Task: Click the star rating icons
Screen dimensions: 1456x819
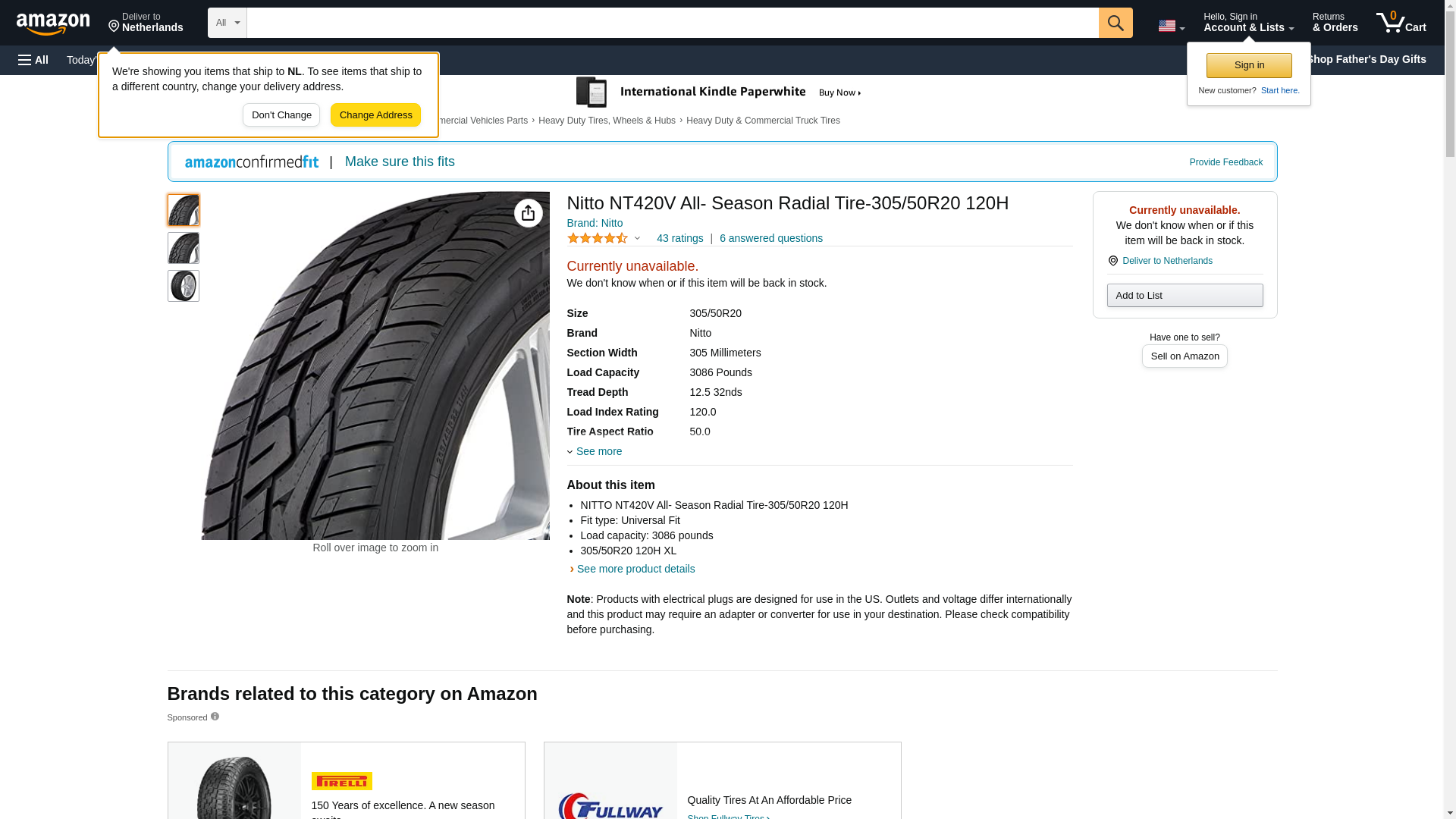Action: (x=598, y=239)
